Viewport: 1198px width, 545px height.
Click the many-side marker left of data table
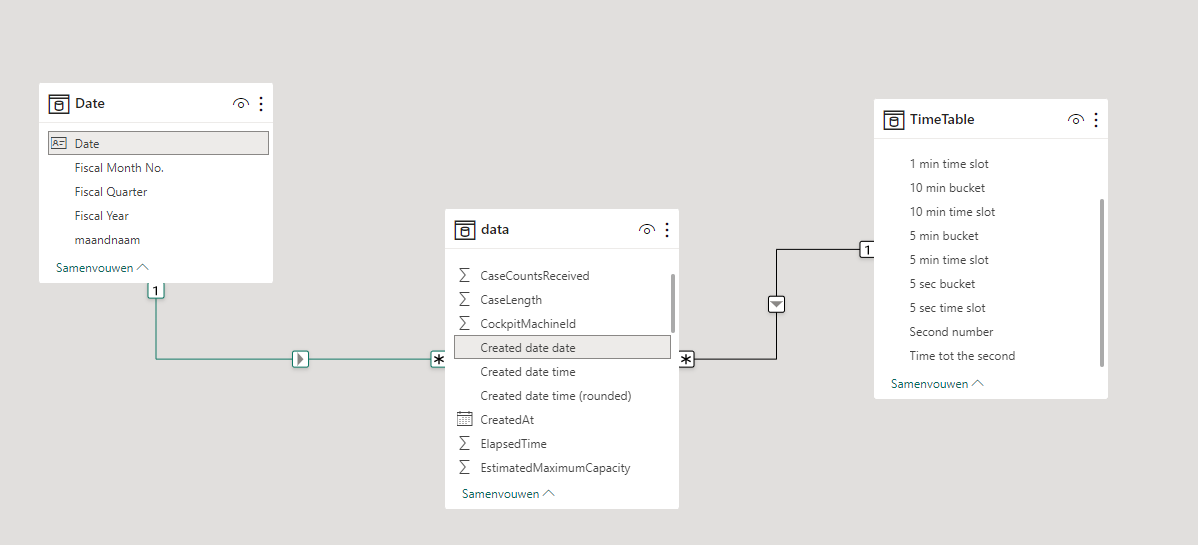click(x=439, y=359)
